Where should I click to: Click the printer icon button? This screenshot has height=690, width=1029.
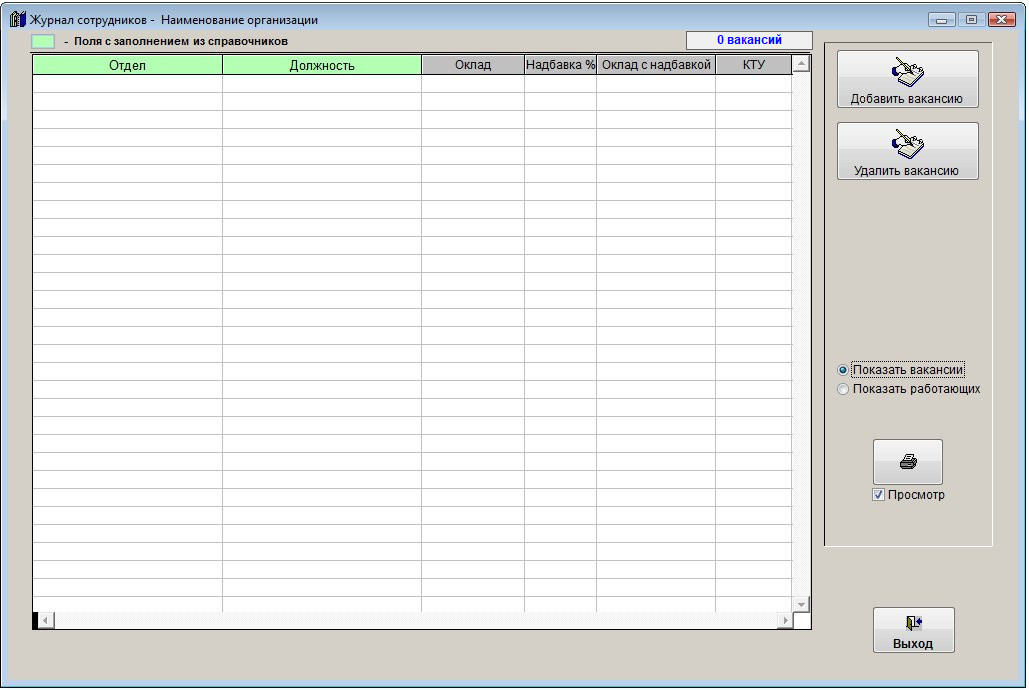908,462
